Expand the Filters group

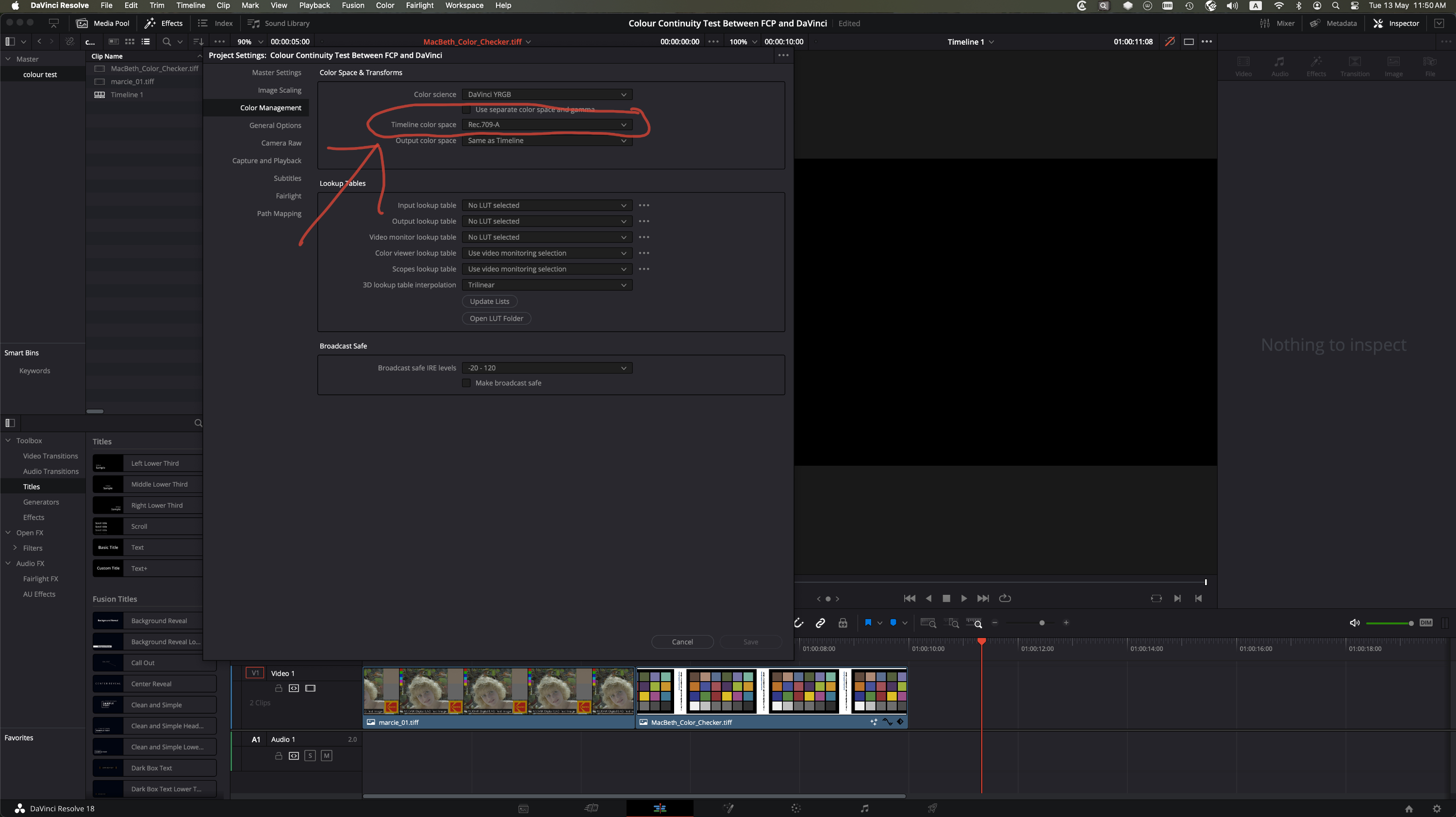pyautogui.click(x=15, y=547)
